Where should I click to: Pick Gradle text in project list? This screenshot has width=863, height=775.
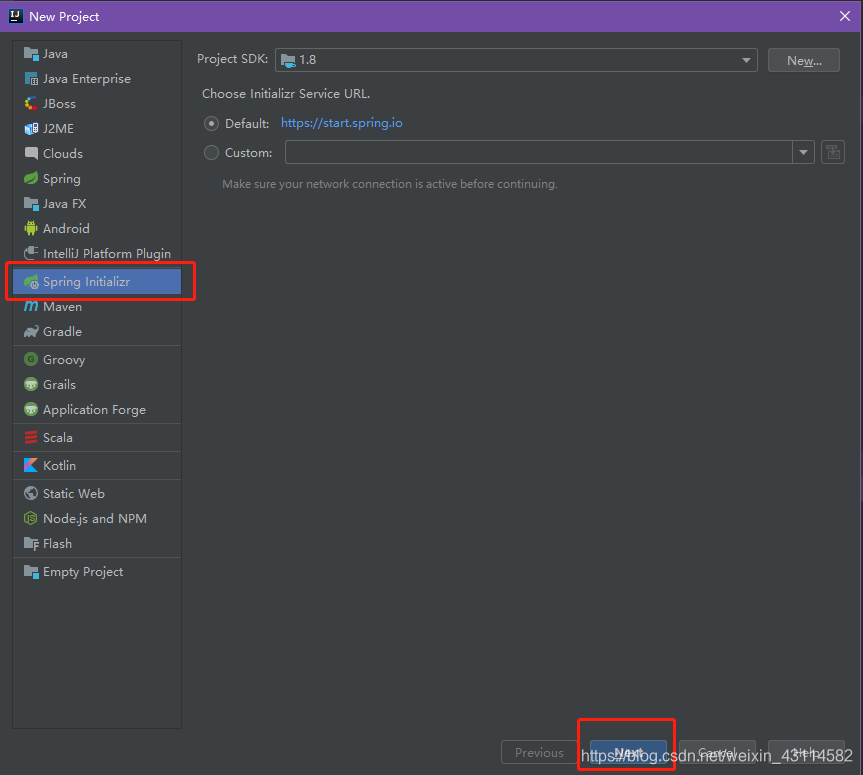(x=62, y=331)
